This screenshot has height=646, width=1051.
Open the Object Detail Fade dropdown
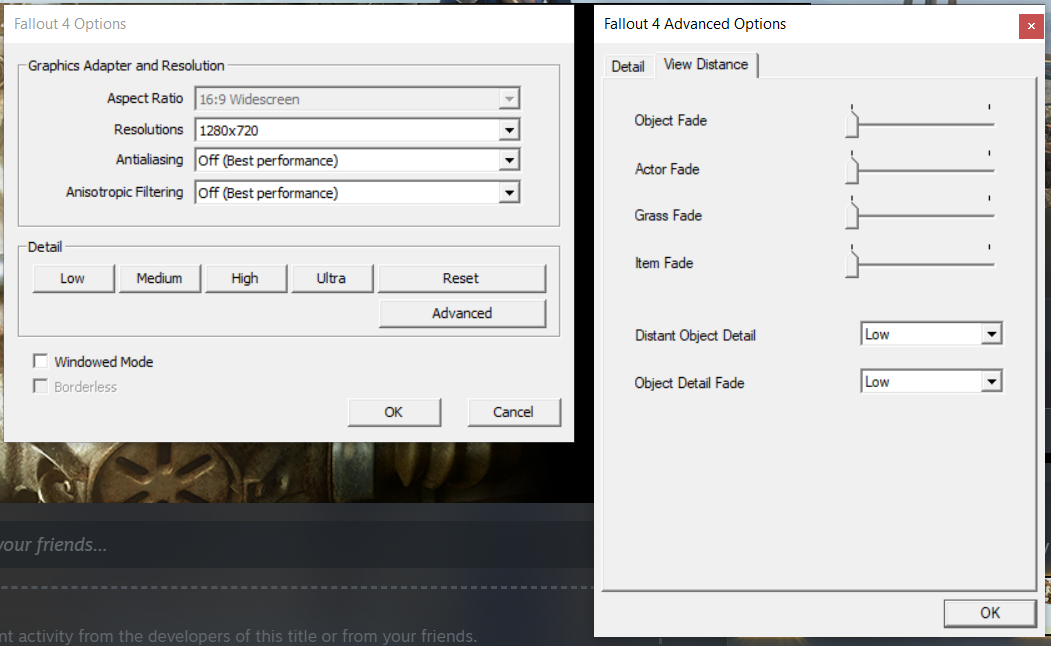click(991, 381)
